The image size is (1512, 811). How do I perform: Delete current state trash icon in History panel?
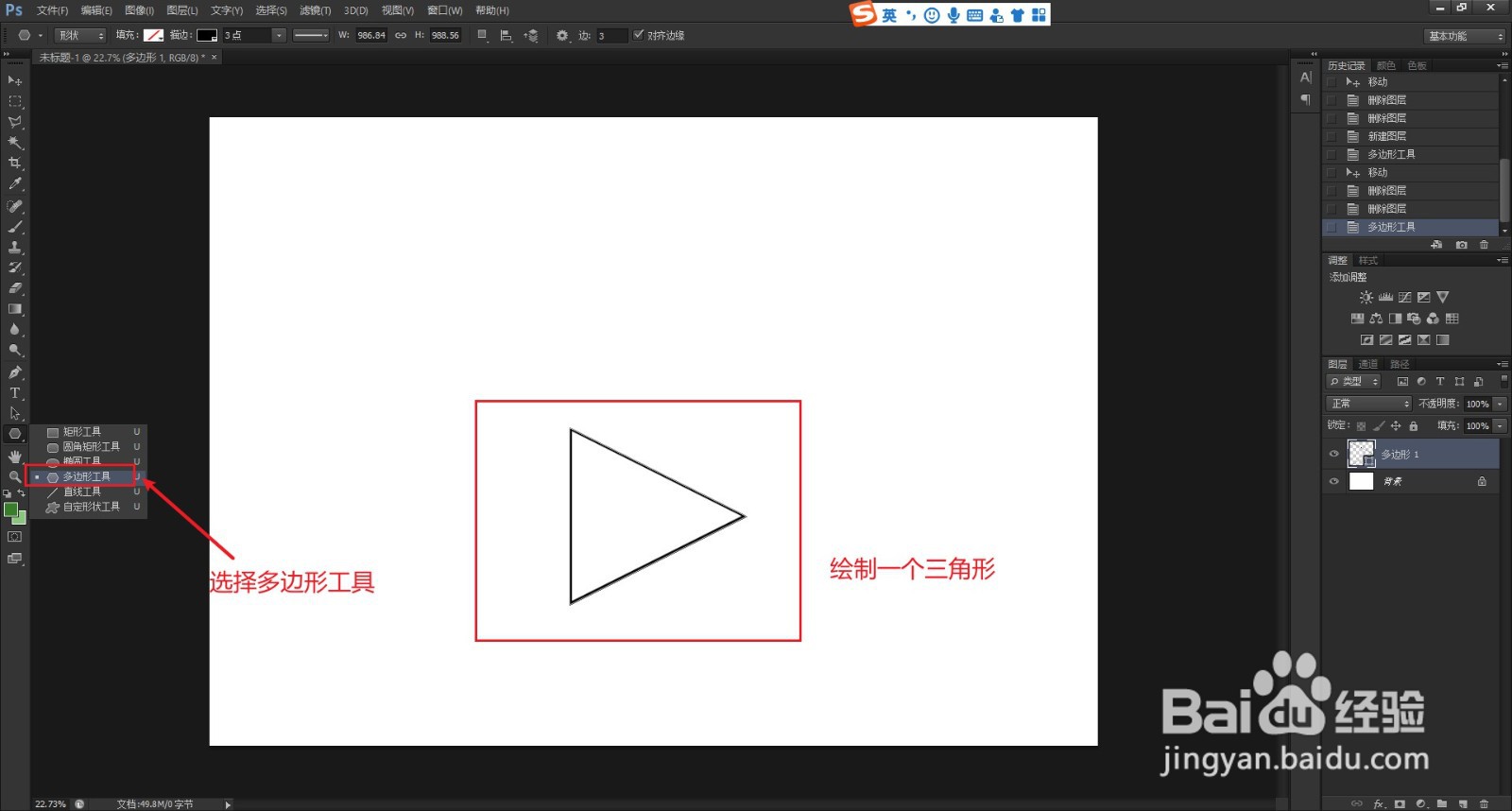[1484, 245]
